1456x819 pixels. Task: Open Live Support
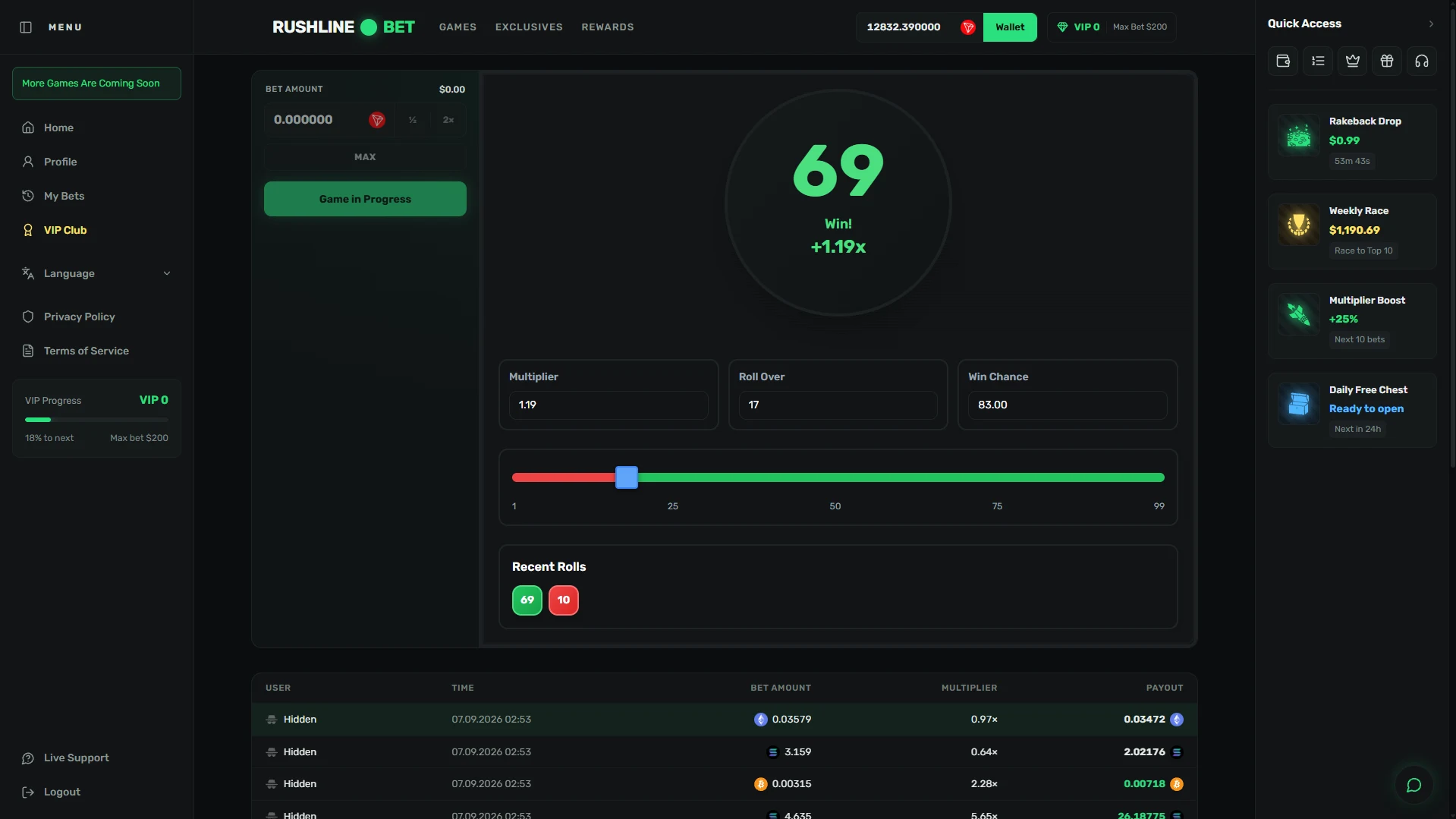coord(96,758)
